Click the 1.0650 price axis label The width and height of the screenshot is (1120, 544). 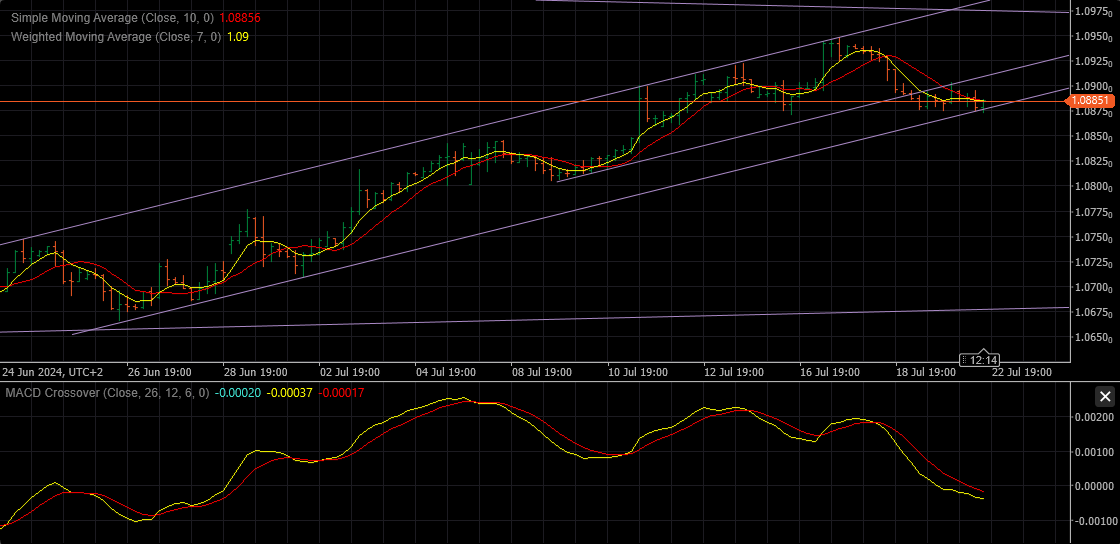(1094, 338)
